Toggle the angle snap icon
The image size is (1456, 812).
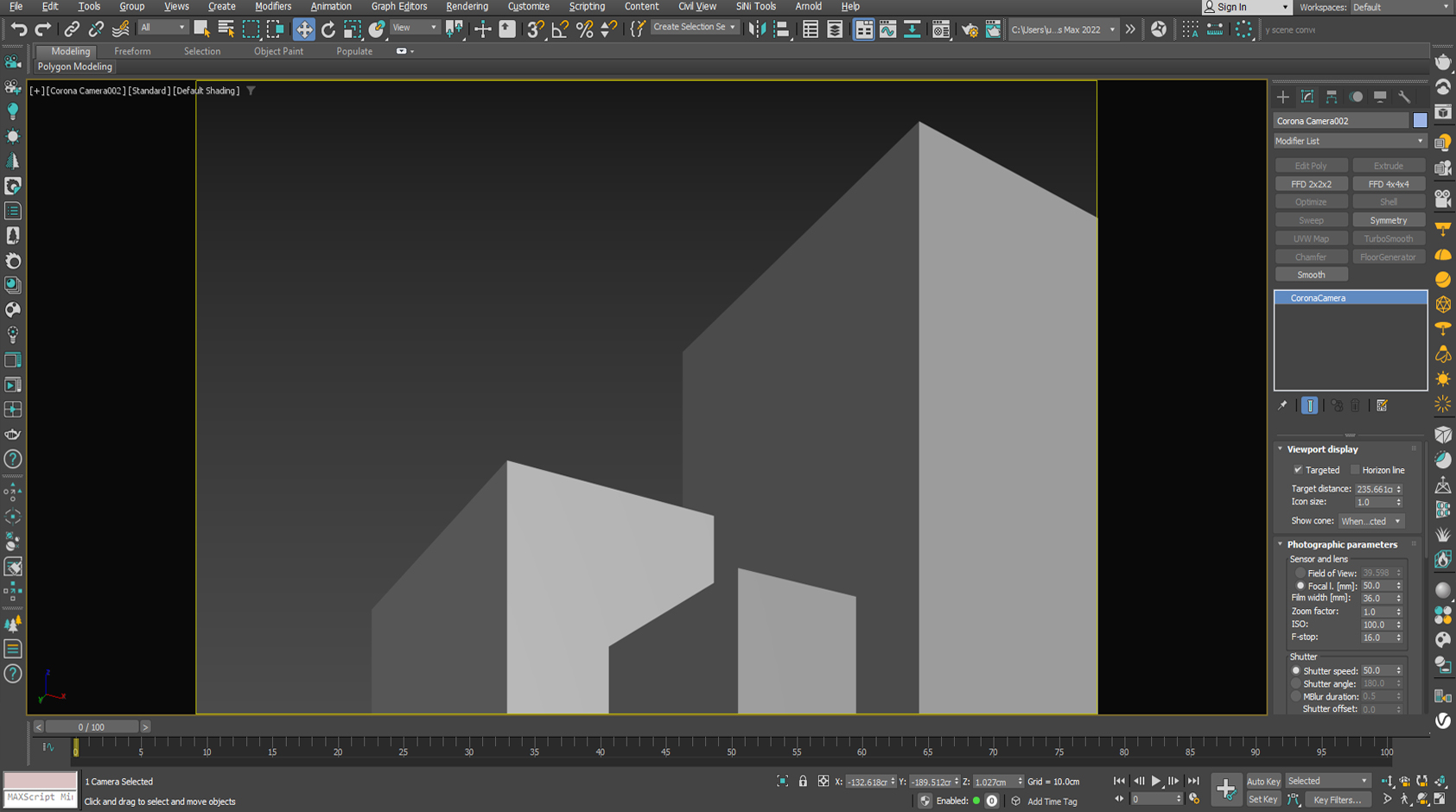tap(560, 29)
